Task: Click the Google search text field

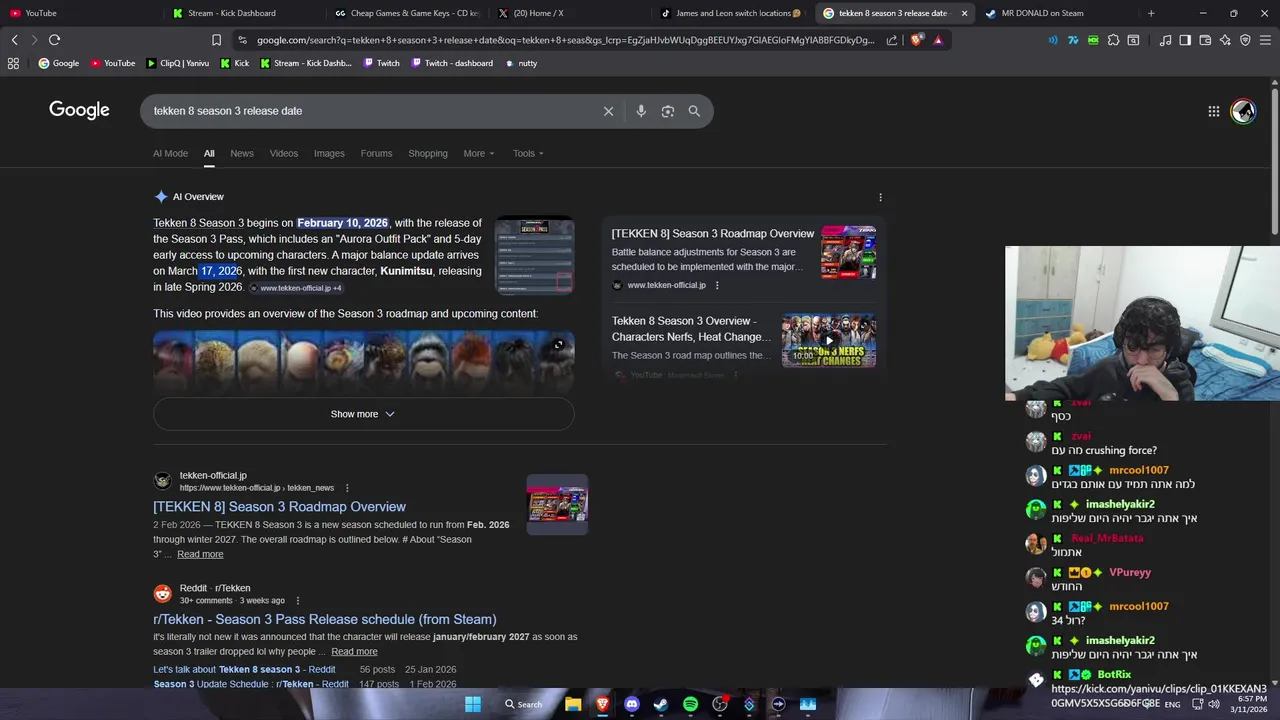Action: (375, 111)
